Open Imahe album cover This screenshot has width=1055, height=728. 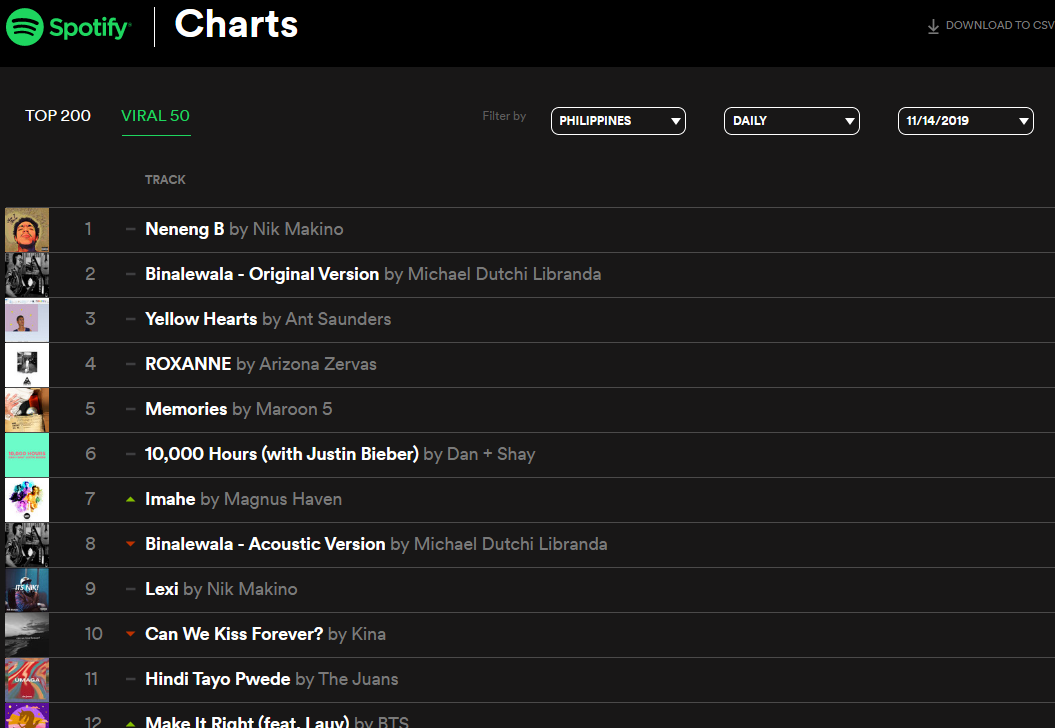27,500
